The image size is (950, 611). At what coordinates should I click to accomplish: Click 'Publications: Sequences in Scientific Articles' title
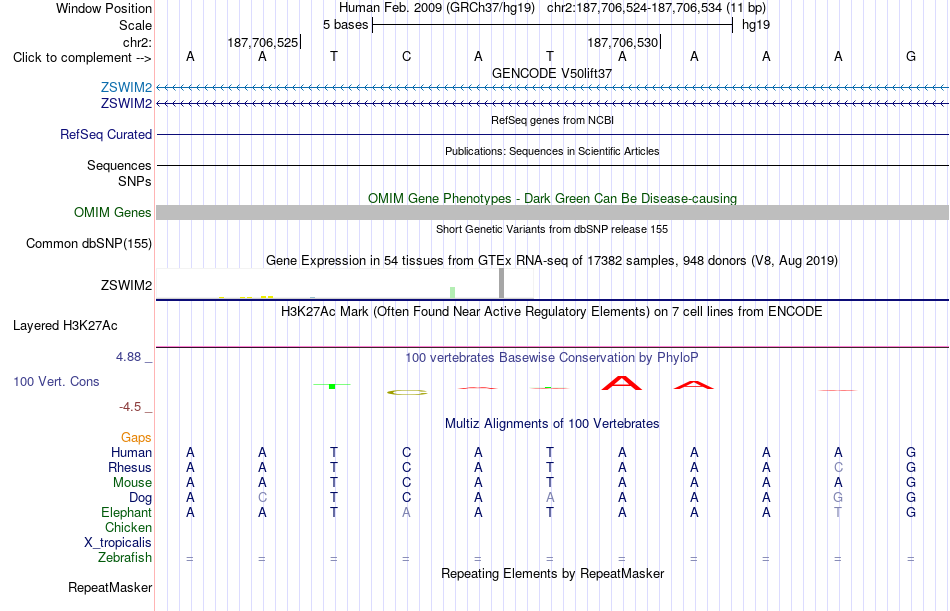[552, 151]
